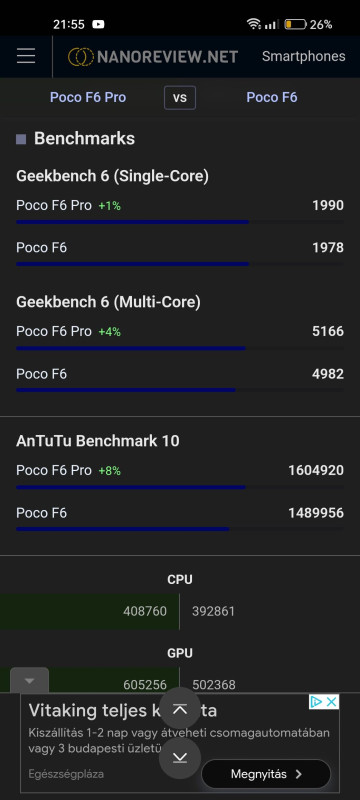The width and height of the screenshot is (360, 800).
Task: Open the hamburger menu
Action: (x=25, y=56)
